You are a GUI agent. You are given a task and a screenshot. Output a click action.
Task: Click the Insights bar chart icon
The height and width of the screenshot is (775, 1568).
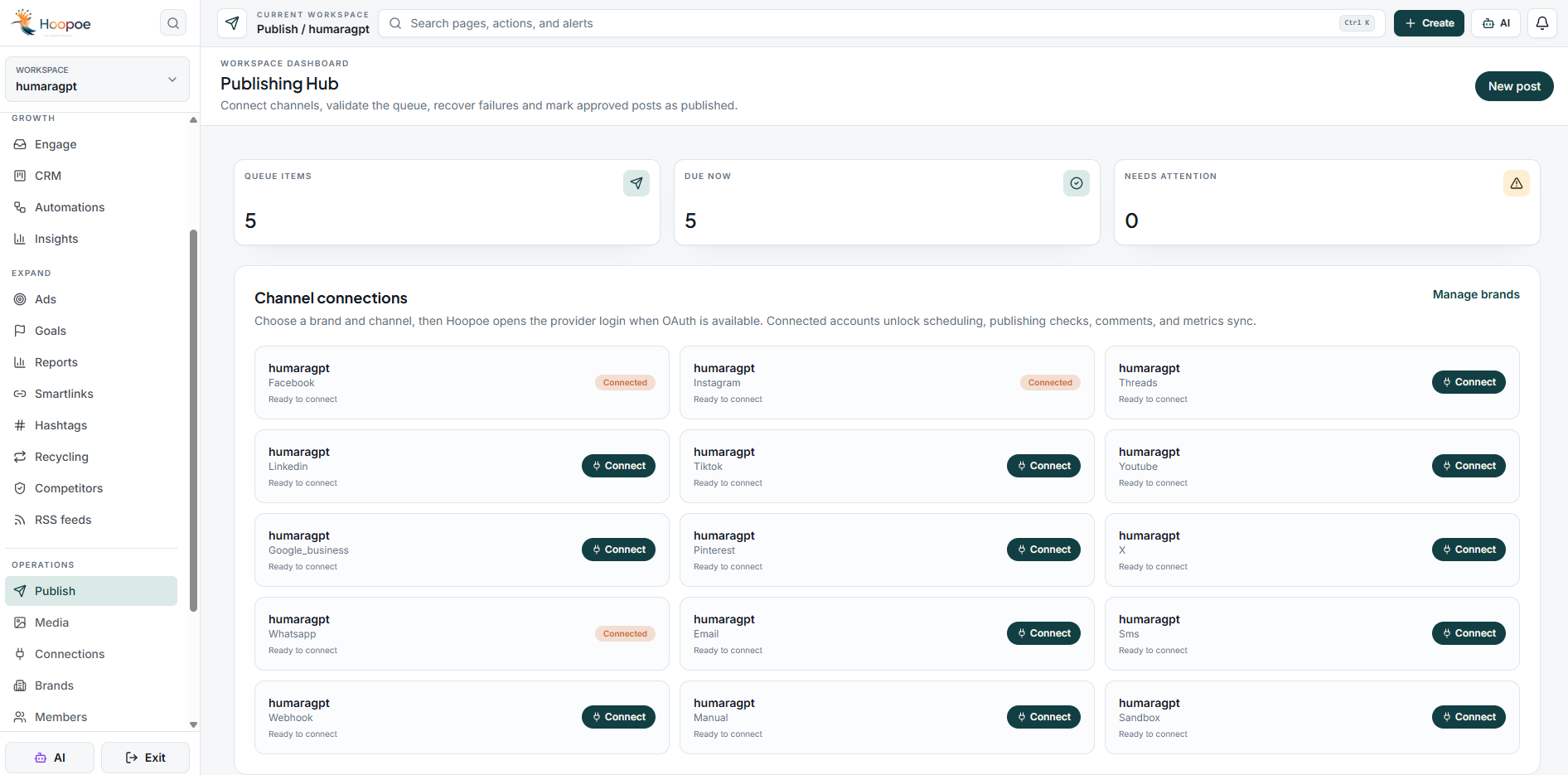click(20, 239)
